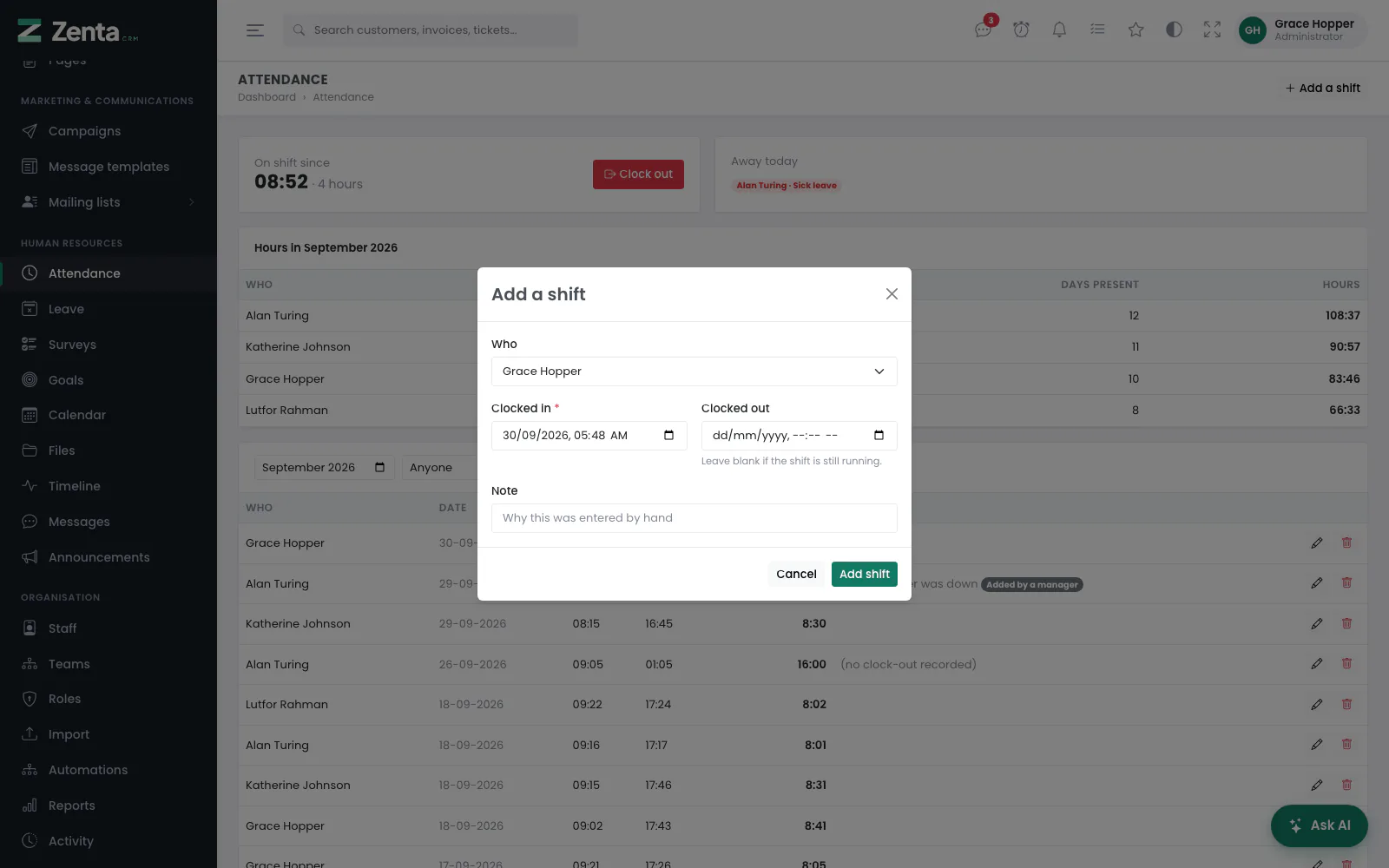Image resolution: width=1389 pixels, height=868 pixels.
Task: Delete Grace Hopper 30-09 shift row
Action: tap(1346, 543)
